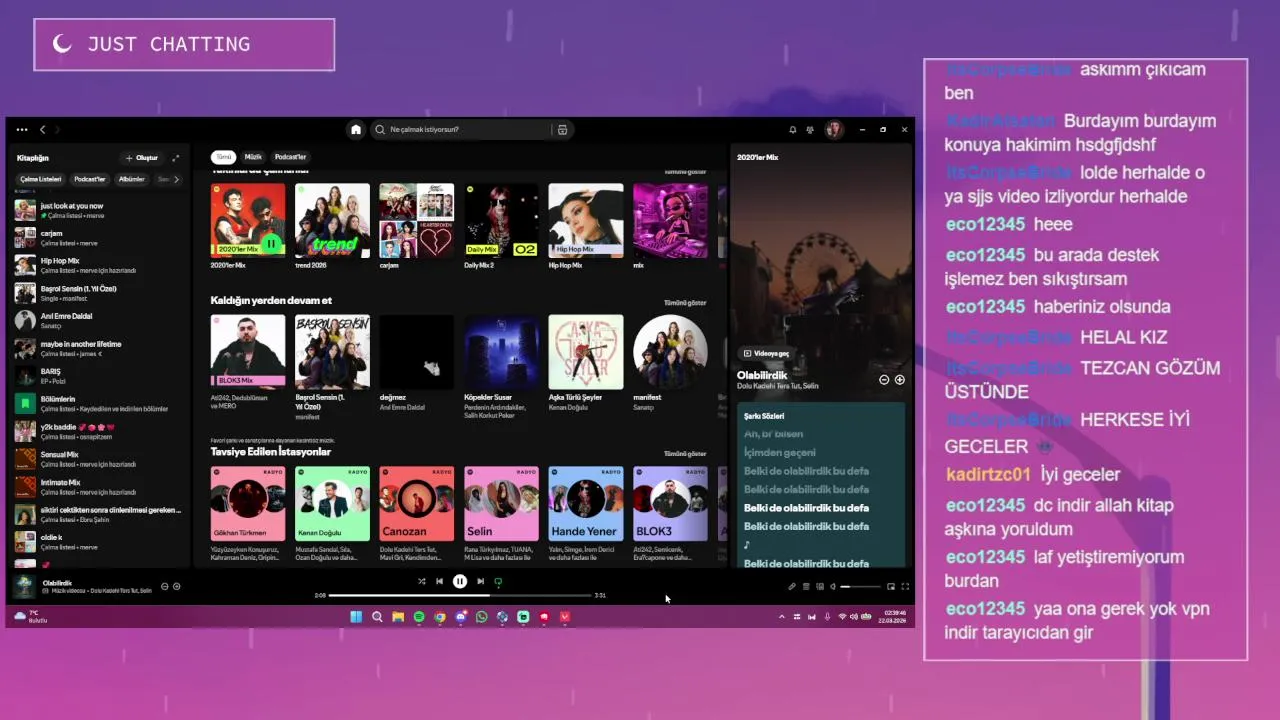Open the Windows Start menu
This screenshot has width=1280, height=720.
pos(356,617)
